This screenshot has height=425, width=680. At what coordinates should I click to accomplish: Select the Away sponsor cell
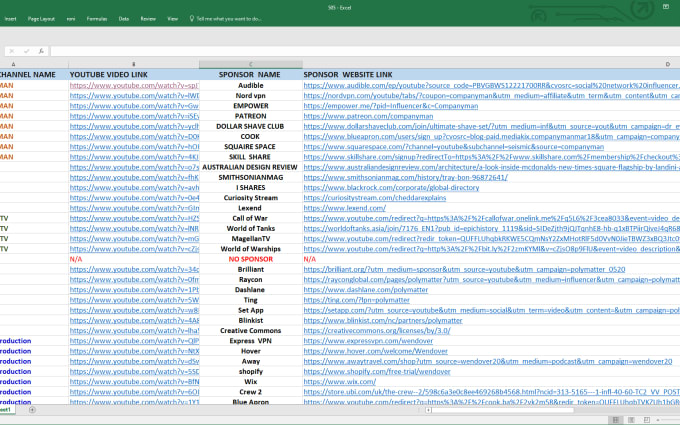(x=251, y=361)
